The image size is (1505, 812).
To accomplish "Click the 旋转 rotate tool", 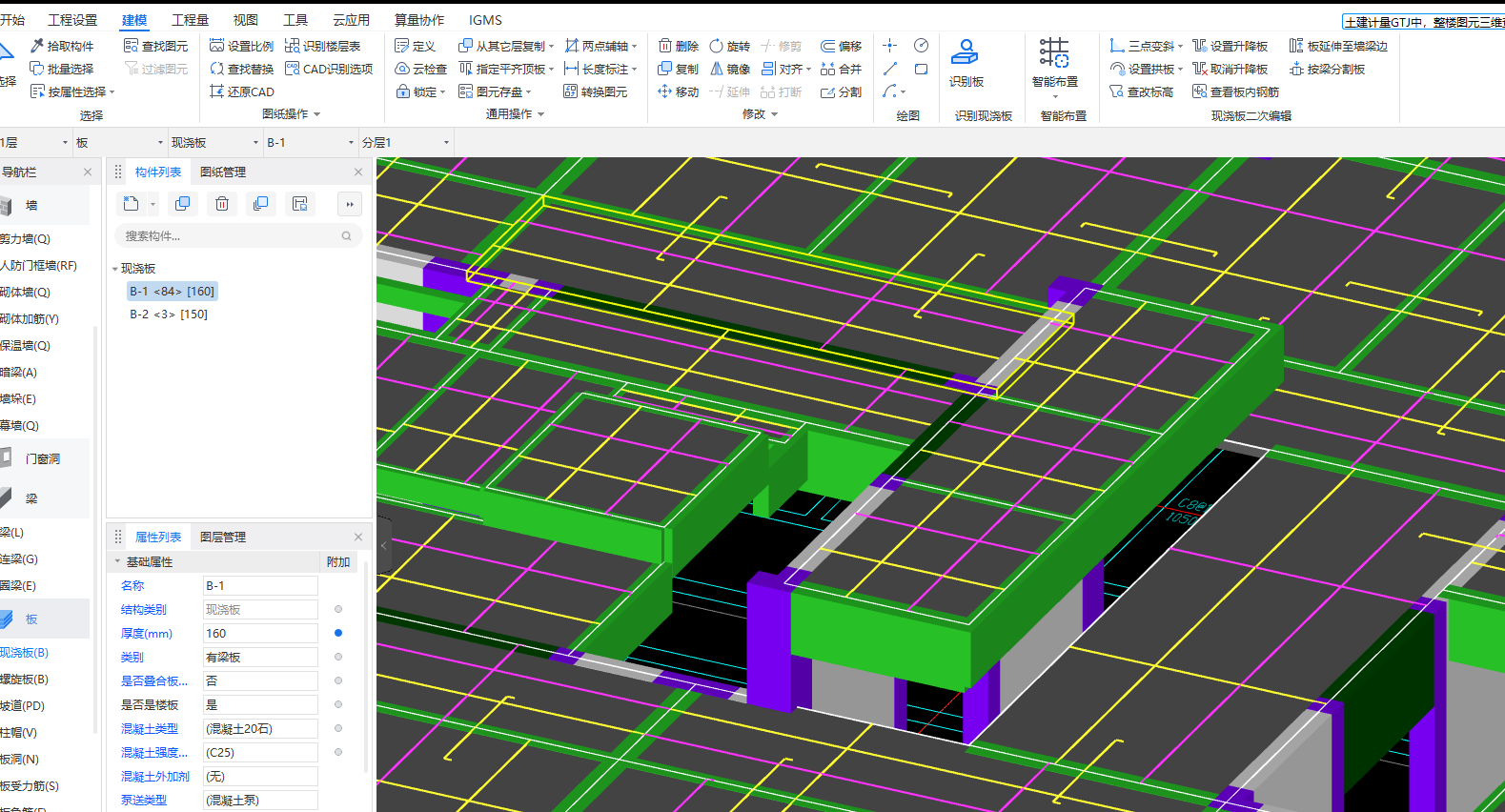I will click(x=730, y=46).
